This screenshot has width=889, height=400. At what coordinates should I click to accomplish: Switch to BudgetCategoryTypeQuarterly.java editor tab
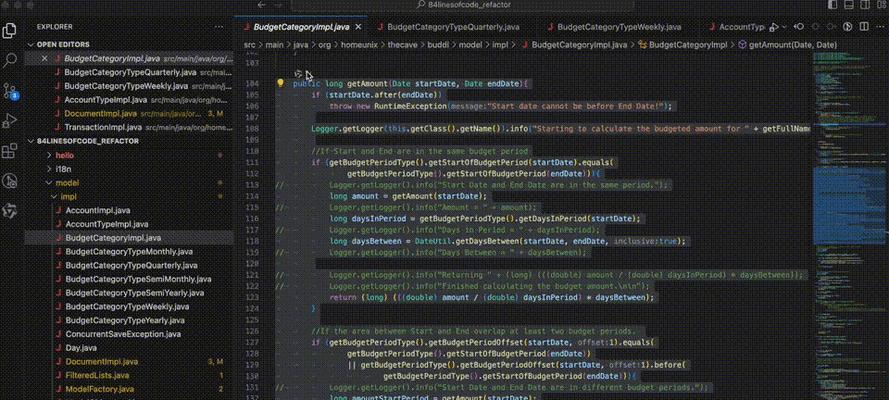(453, 27)
